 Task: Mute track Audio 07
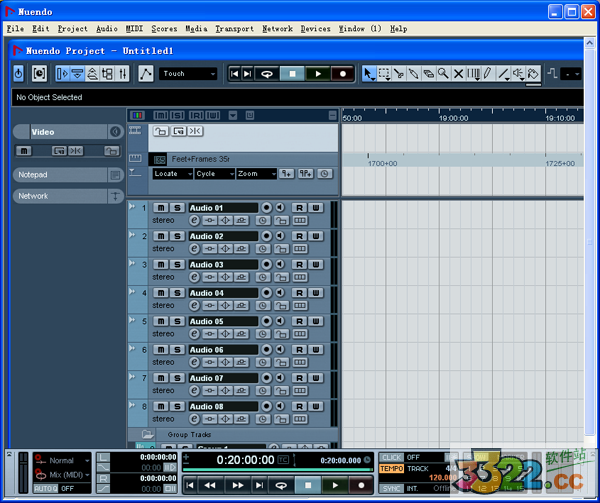click(161, 378)
